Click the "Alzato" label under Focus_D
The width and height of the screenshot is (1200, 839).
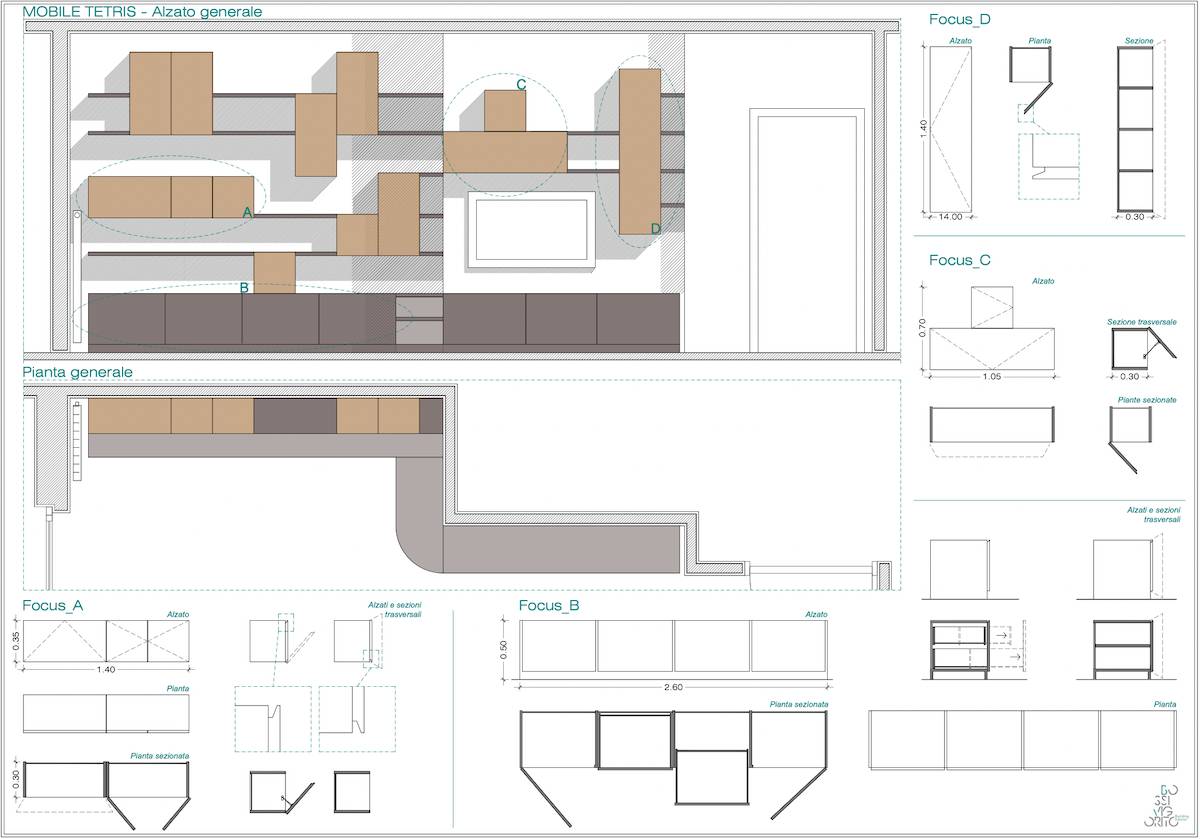pyautogui.click(x=959, y=41)
